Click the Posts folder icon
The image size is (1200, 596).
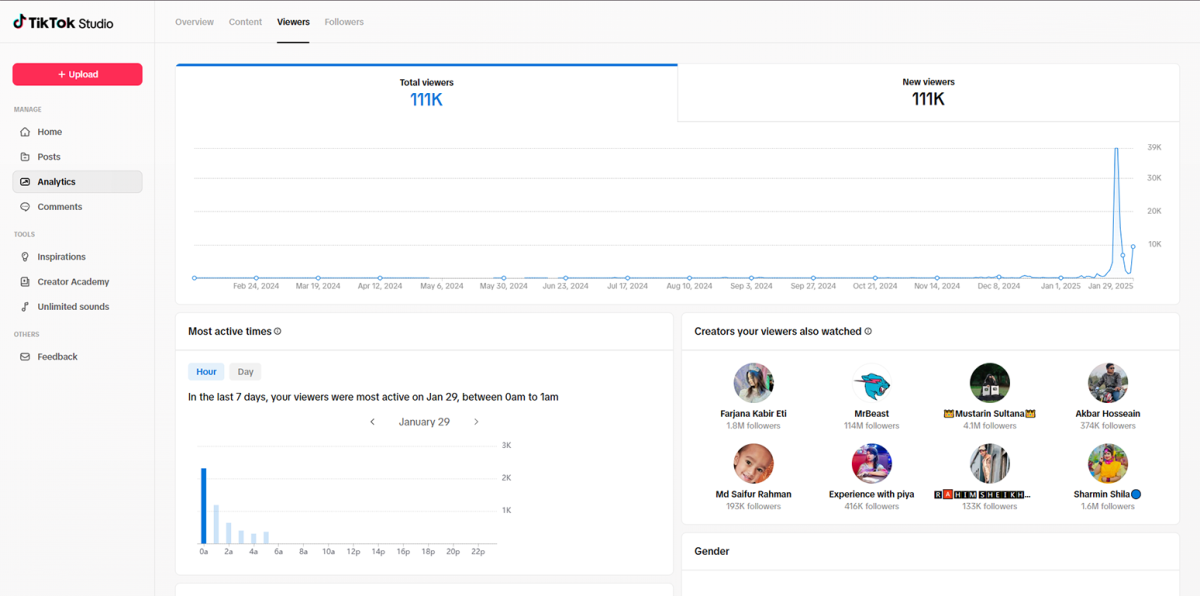pyautogui.click(x=25, y=157)
